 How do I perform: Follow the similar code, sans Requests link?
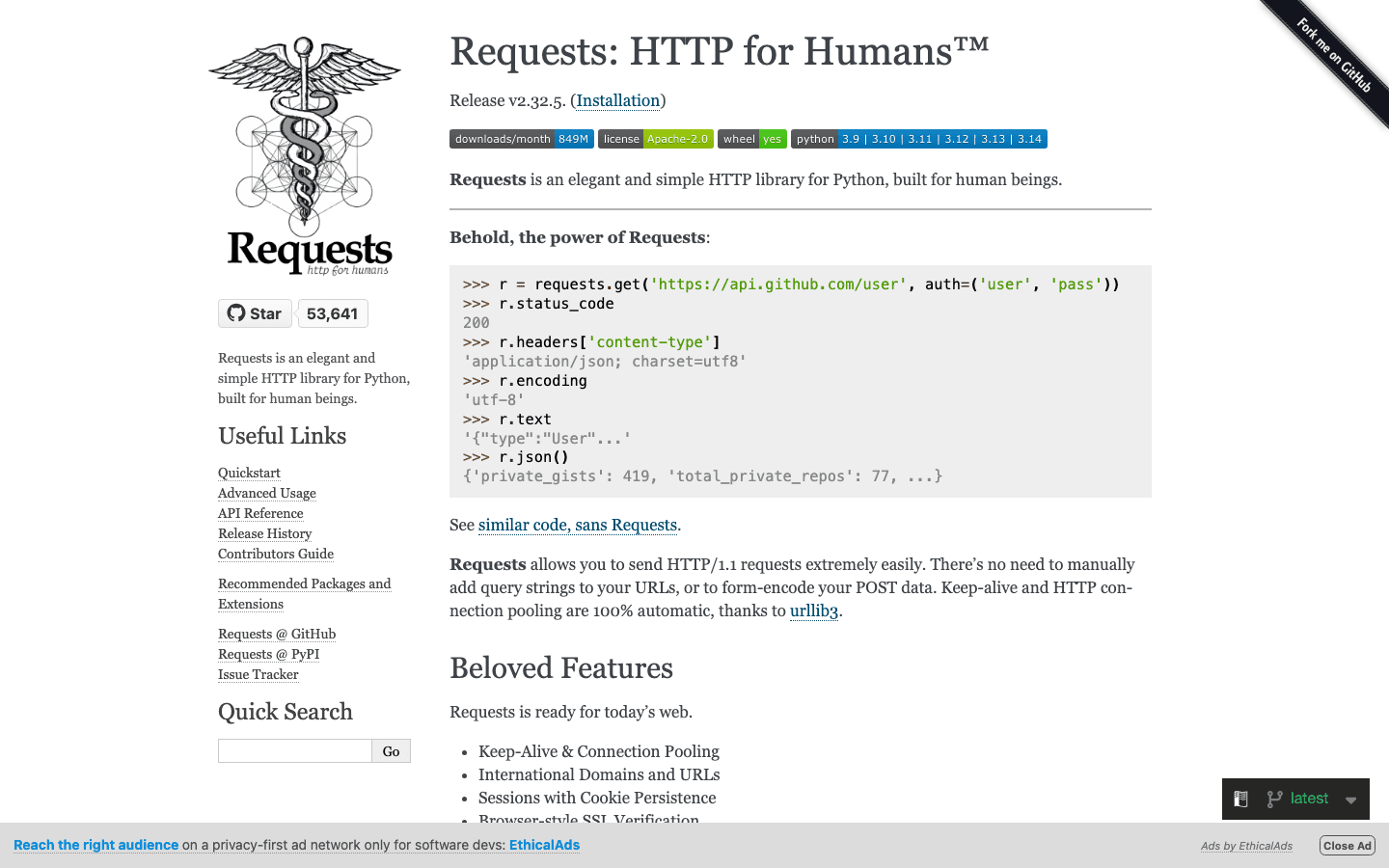[577, 526]
